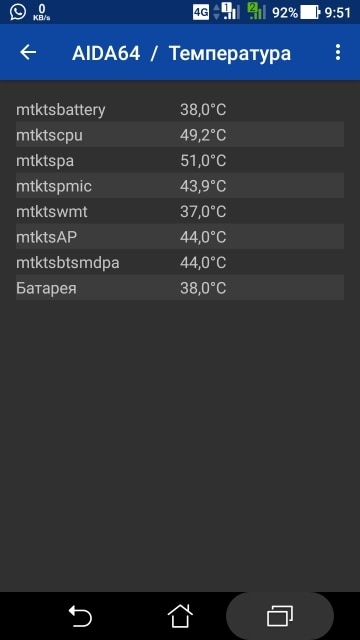This screenshot has width=360, height=640.
Task: Tap the WhatsApp notification icon
Action: click(18, 12)
